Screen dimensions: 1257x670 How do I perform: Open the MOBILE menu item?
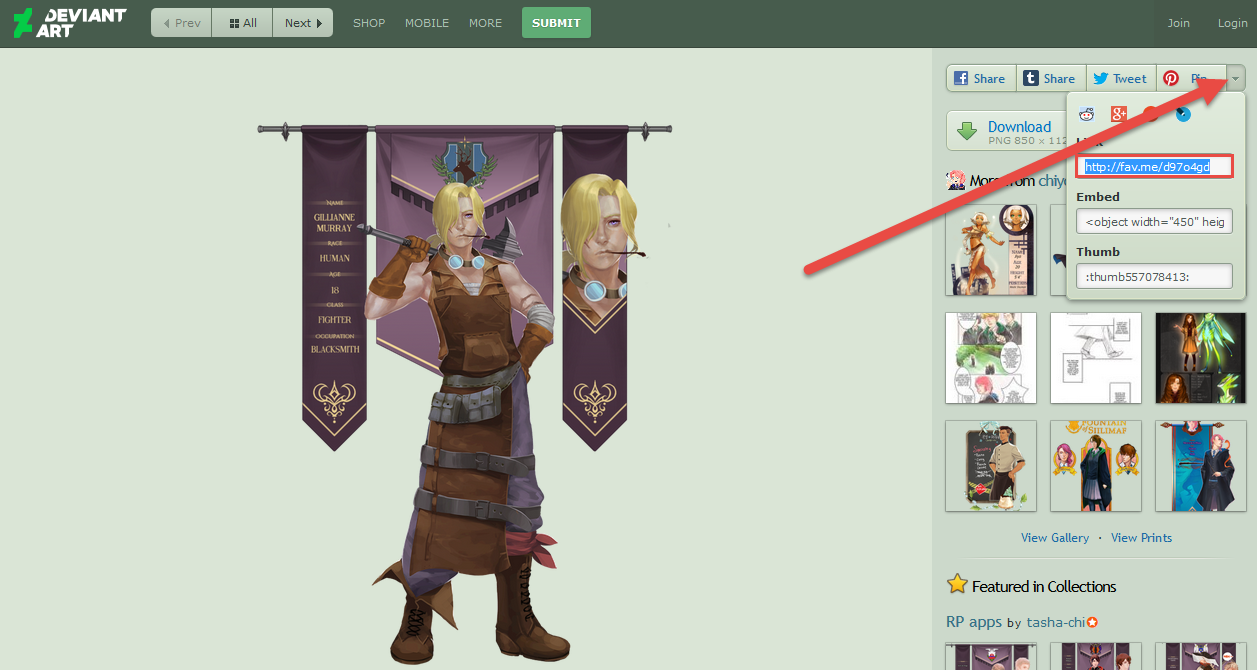pos(427,23)
